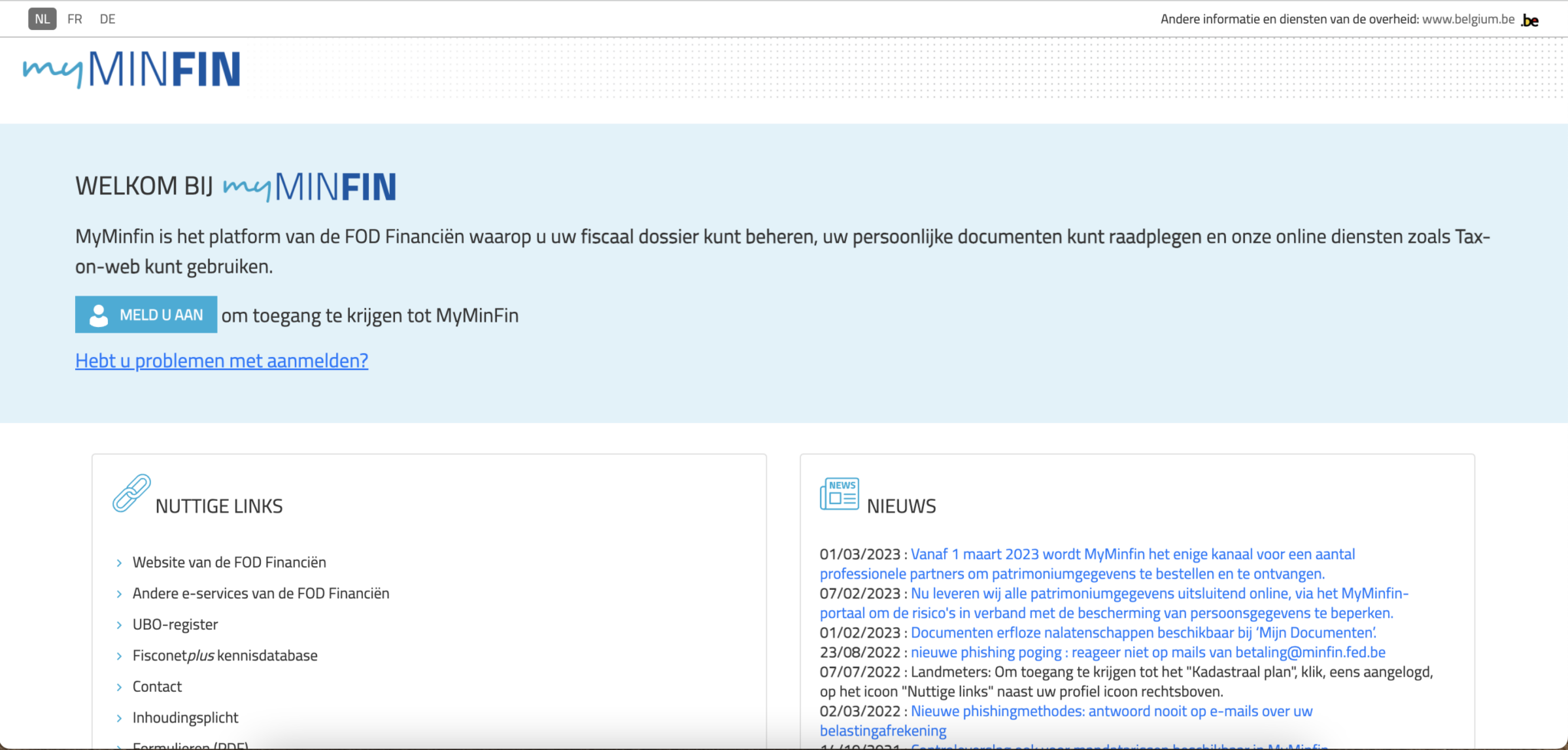Click the date 01/02/2023 in news
Image resolution: width=1568 pixels, height=750 pixels.
click(x=860, y=633)
